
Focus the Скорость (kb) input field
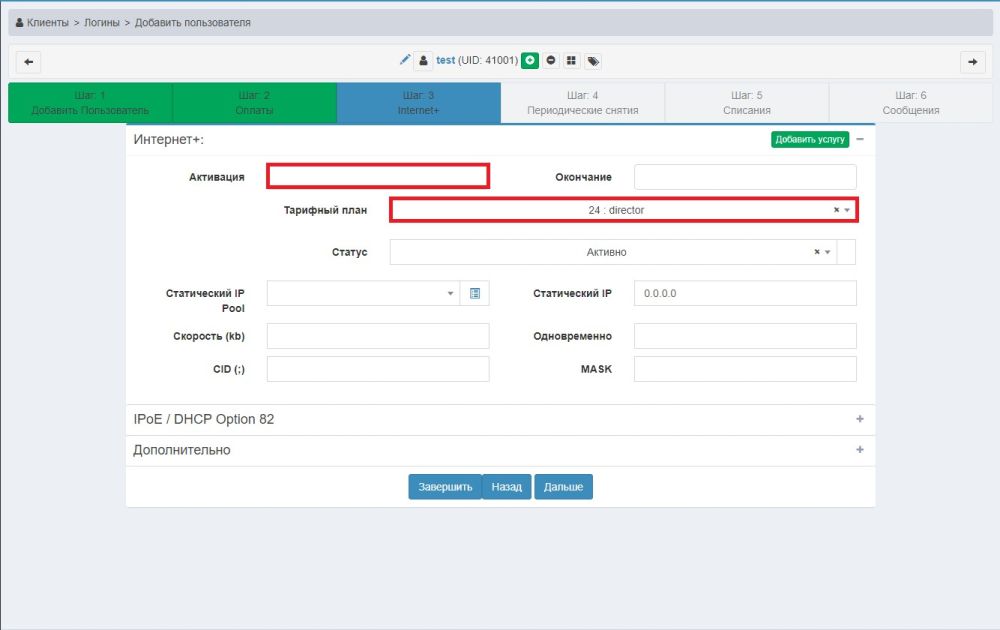(378, 336)
